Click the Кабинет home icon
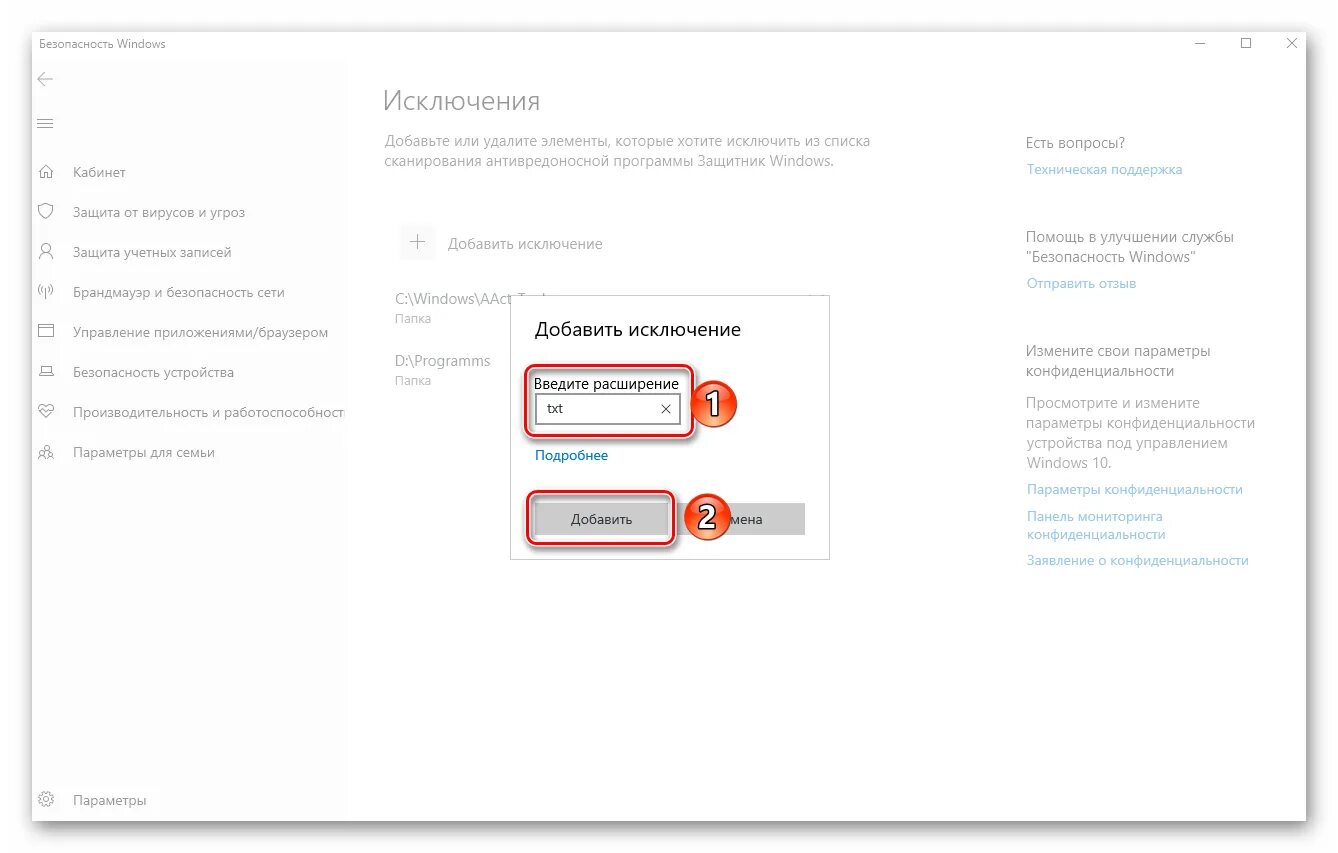This screenshot has height=853, width=1338. (45, 172)
